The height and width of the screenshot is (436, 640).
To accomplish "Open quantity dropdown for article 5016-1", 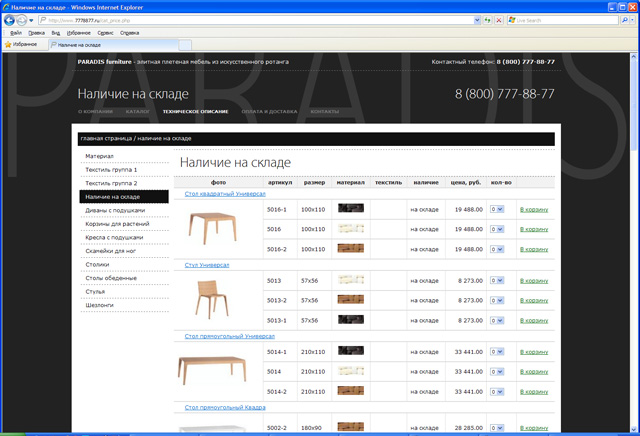I will [497, 209].
